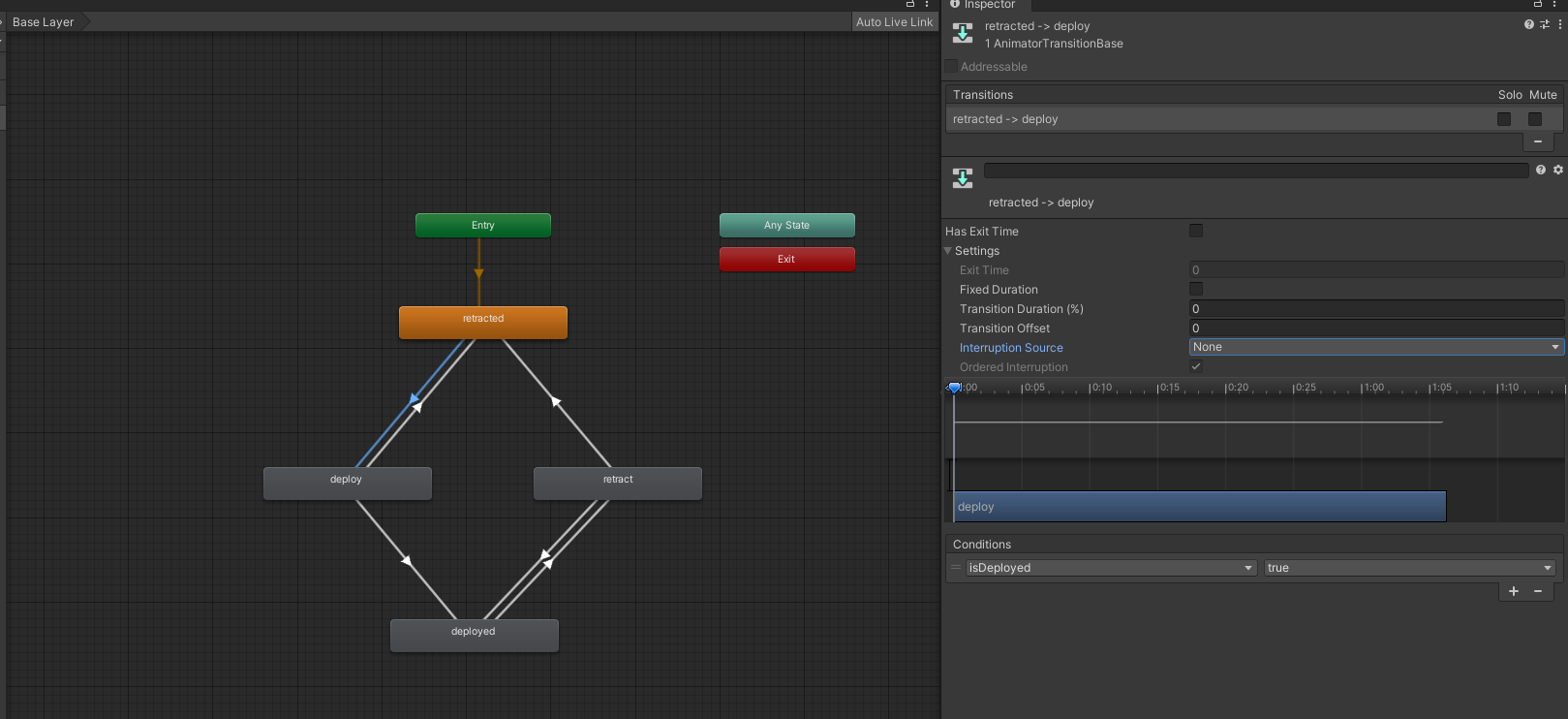Open the transition settings gear menu
Screen dimensions: 1568x719
(1558, 170)
